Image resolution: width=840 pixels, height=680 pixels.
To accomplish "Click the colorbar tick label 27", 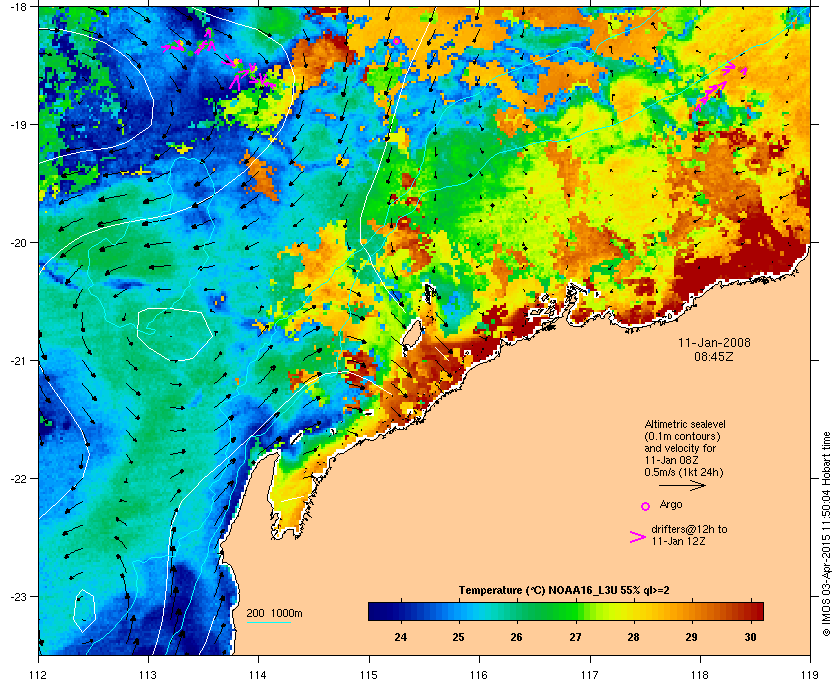I will [x=575, y=637].
